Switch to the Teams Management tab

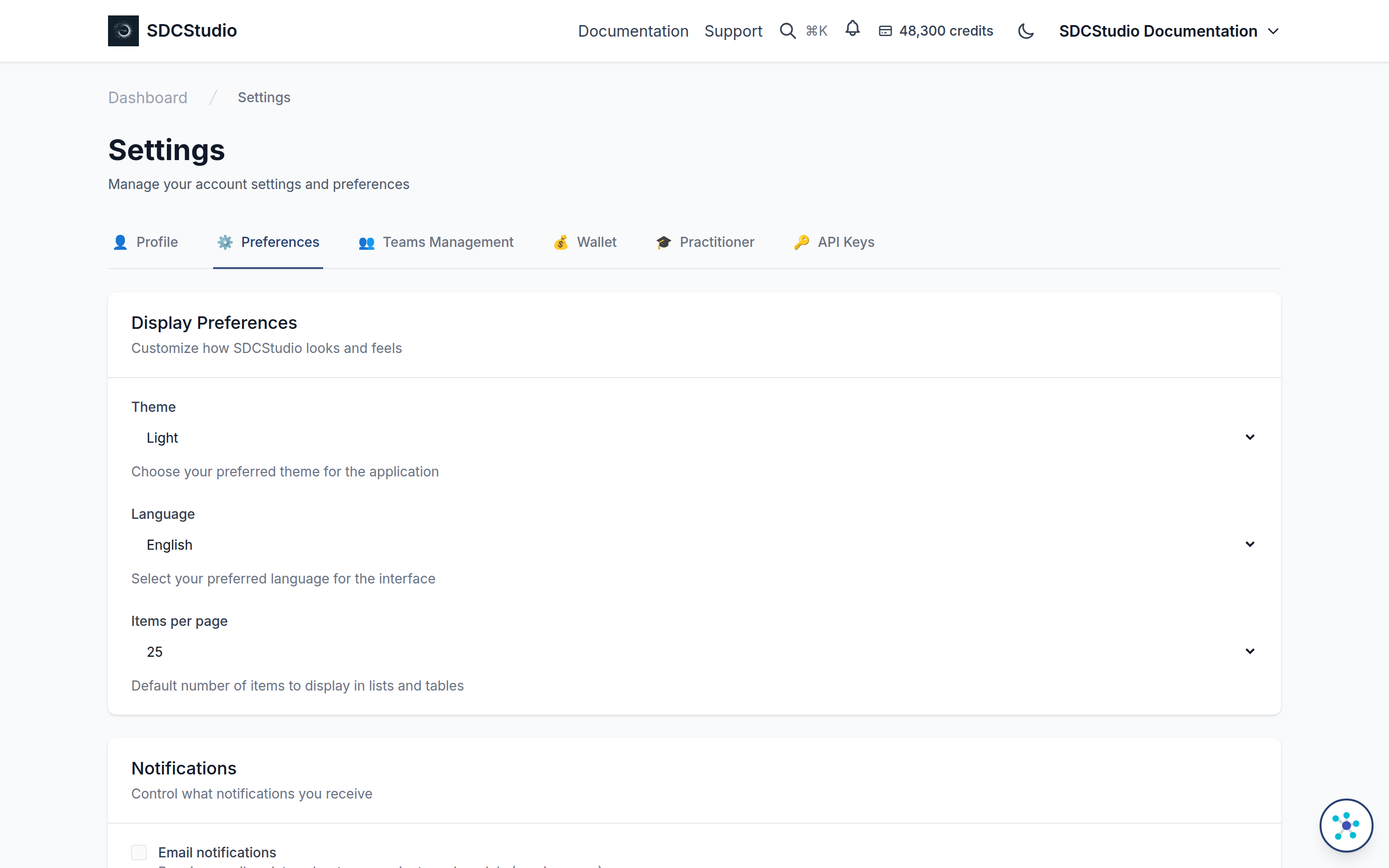click(436, 242)
